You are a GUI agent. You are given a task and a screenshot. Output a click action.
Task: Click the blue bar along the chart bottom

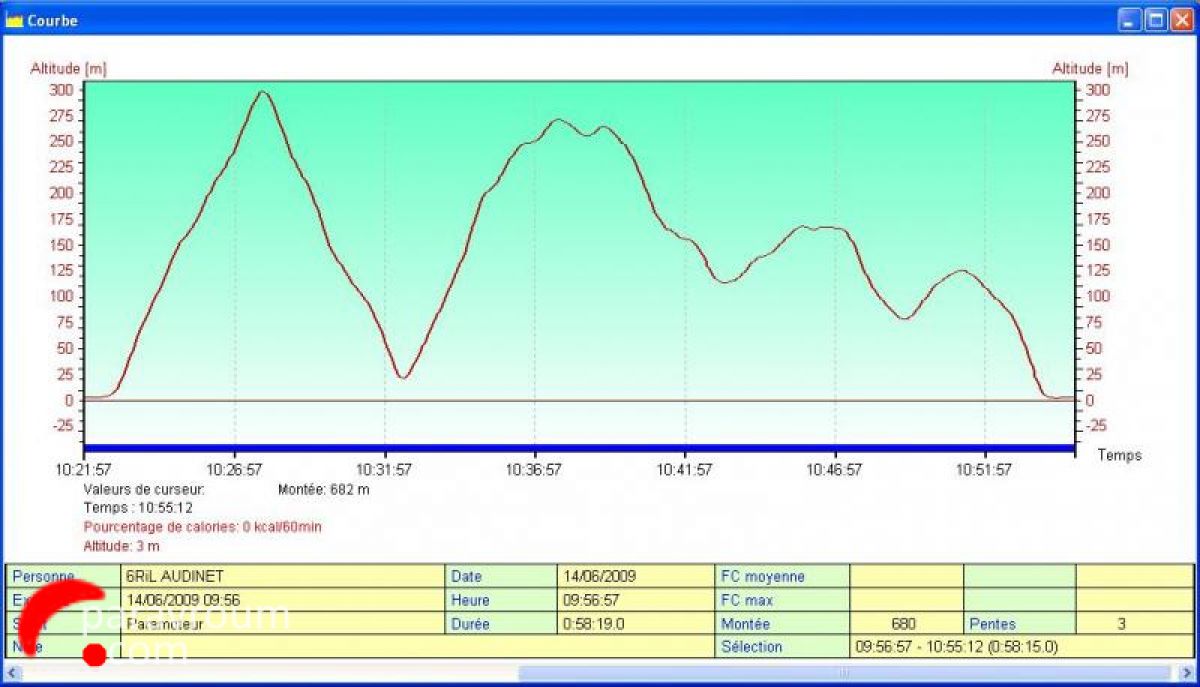coord(580,448)
